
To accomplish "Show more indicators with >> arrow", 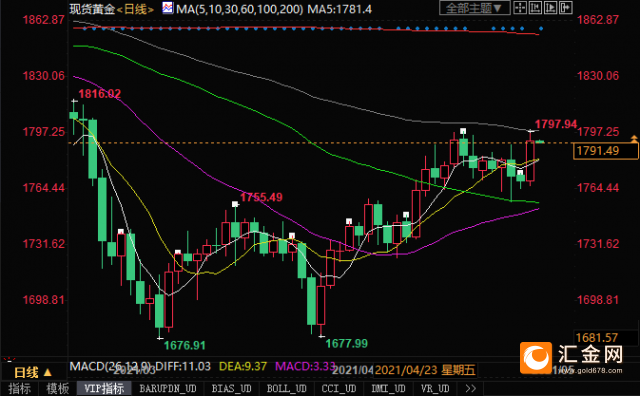I will (x=471, y=388).
